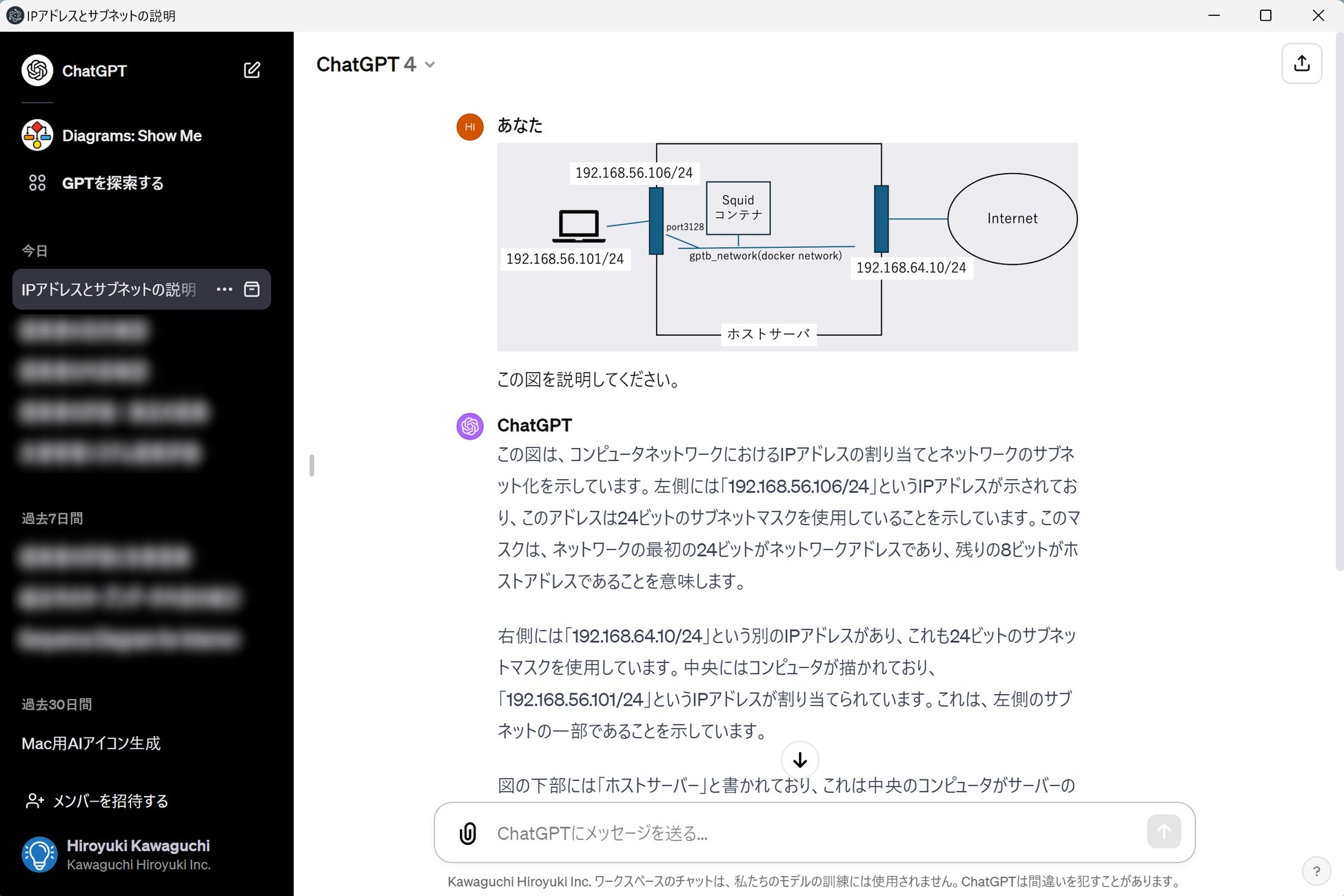Click the new chat compose icon
The image size is (1344, 896).
click(x=252, y=70)
